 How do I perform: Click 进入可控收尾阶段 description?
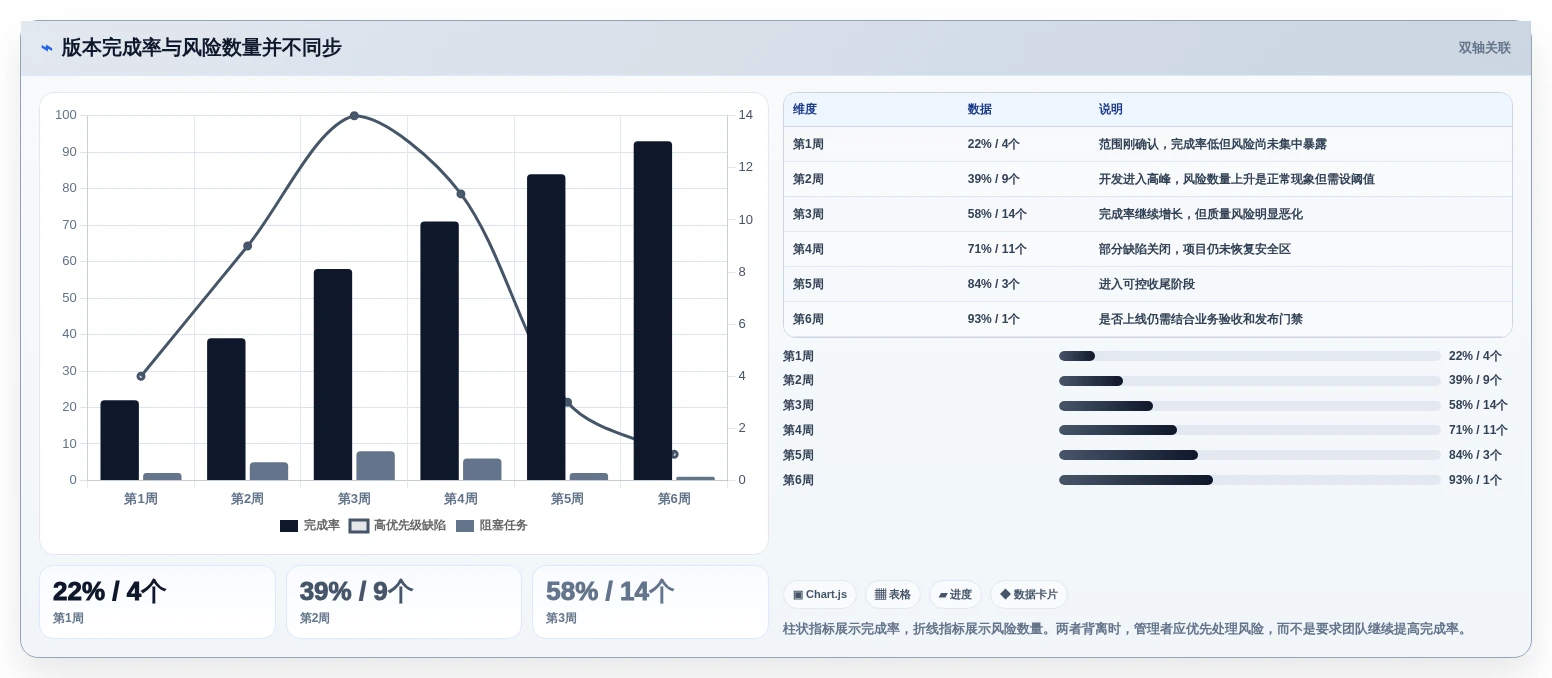point(1147,284)
